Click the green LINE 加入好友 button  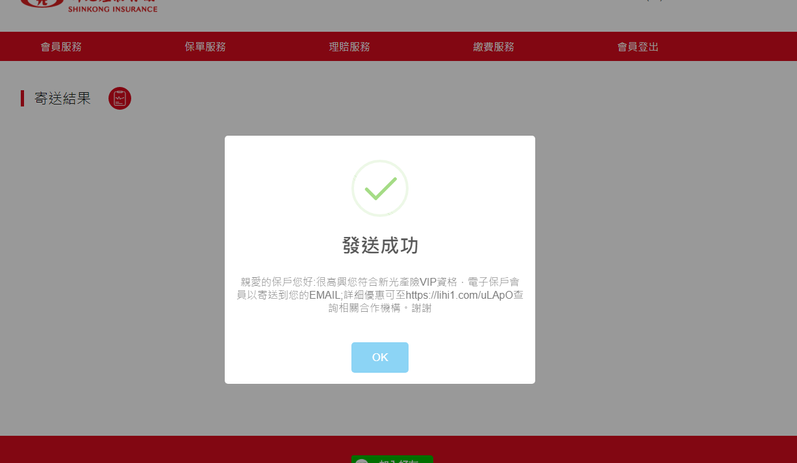pos(392,459)
